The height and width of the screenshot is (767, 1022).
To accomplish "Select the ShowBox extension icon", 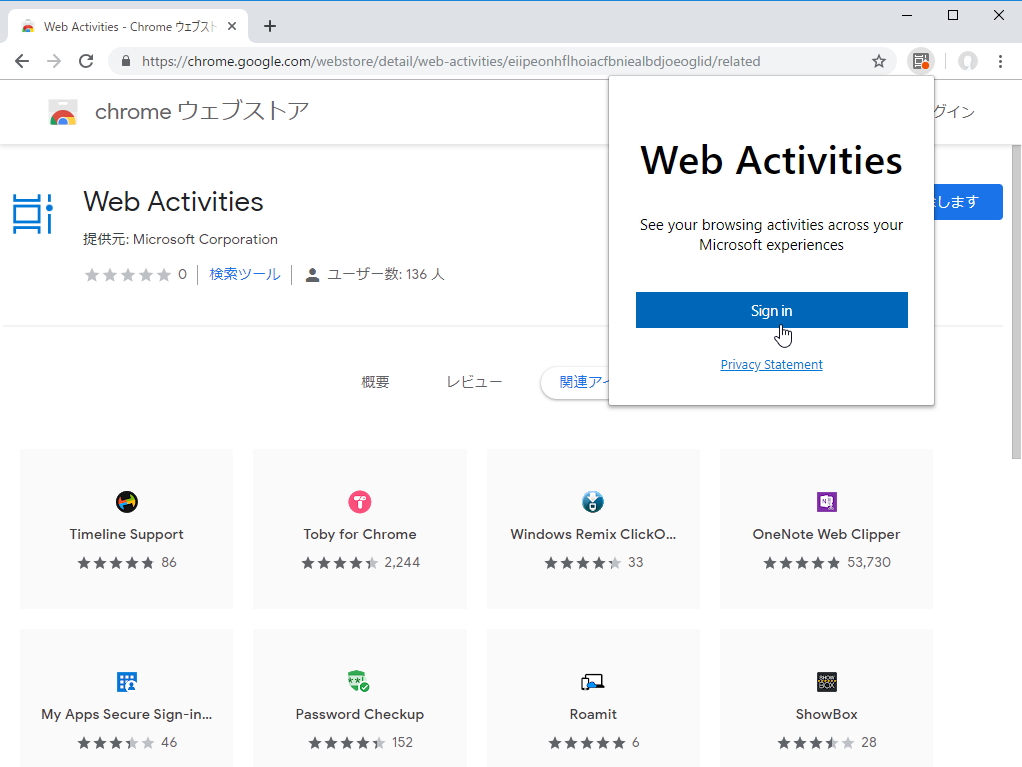I will pyautogui.click(x=826, y=681).
